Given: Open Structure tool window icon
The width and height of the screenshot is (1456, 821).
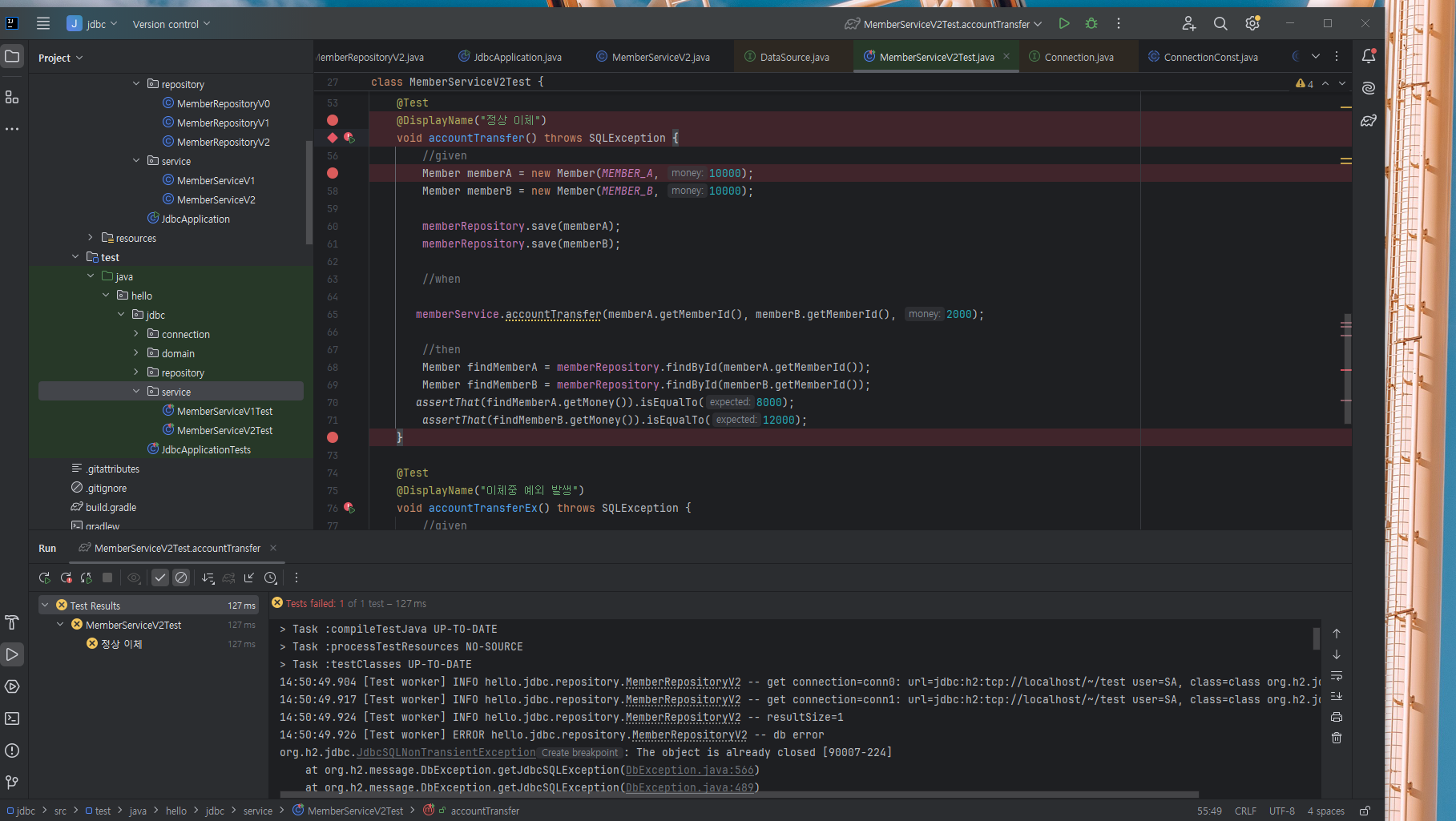Looking at the screenshot, I should pyautogui.click(x=12, y=97).
